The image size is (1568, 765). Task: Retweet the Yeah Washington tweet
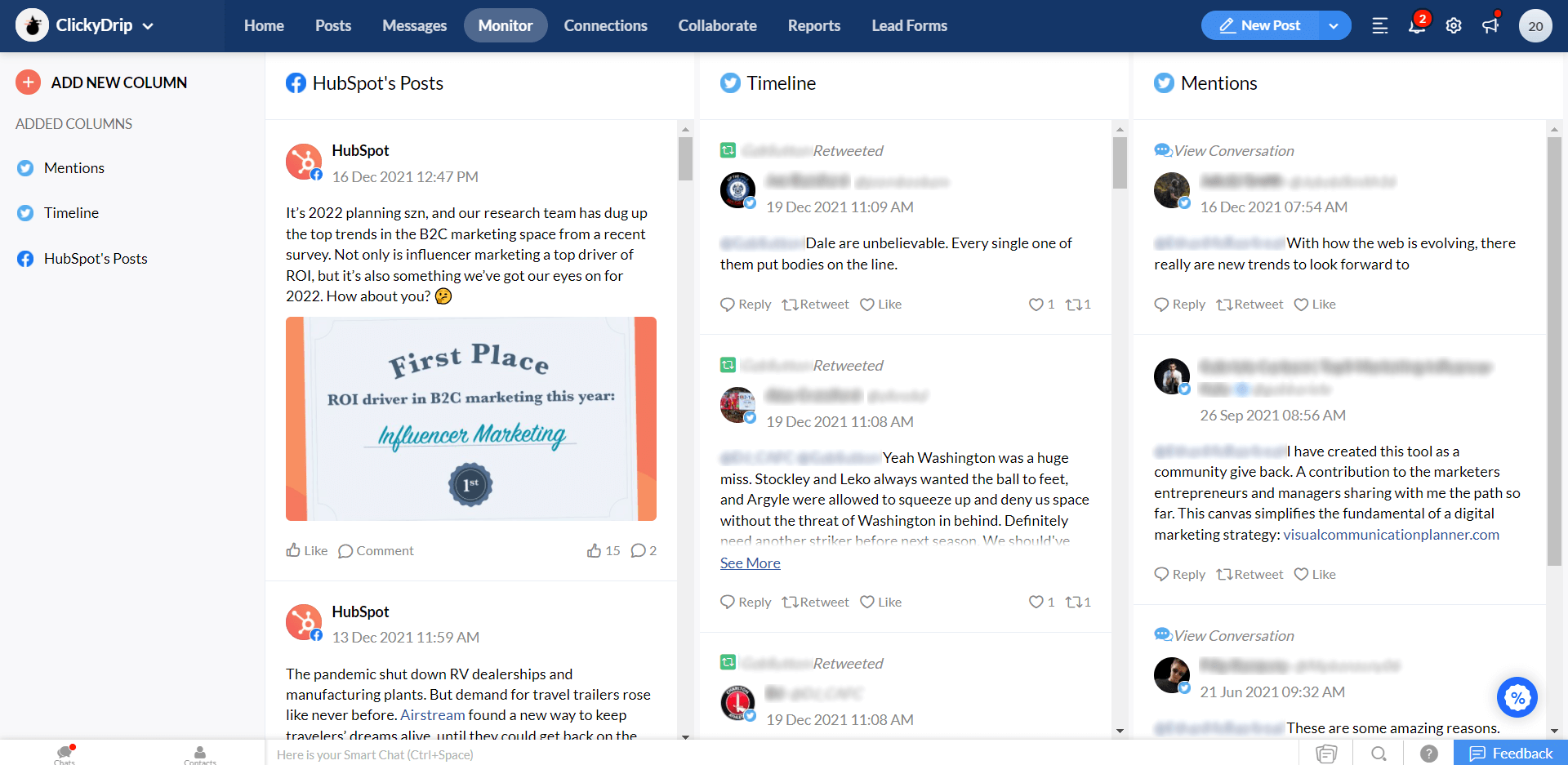[x=816, y=602]
